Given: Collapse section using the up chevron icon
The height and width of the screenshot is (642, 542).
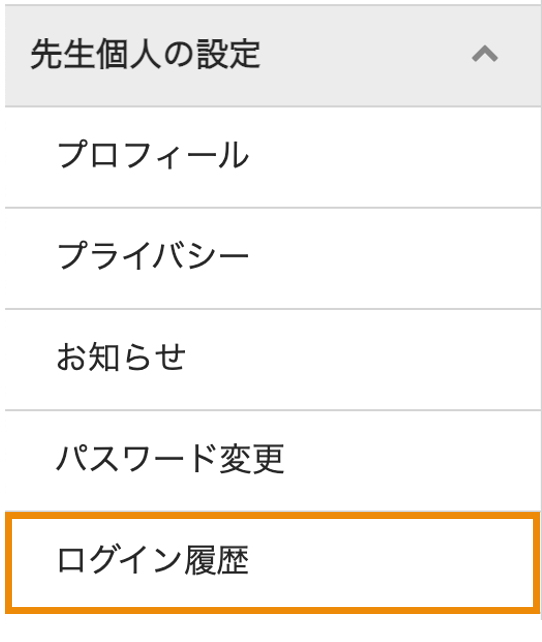Looking at the screenshot, I should 485,54.
